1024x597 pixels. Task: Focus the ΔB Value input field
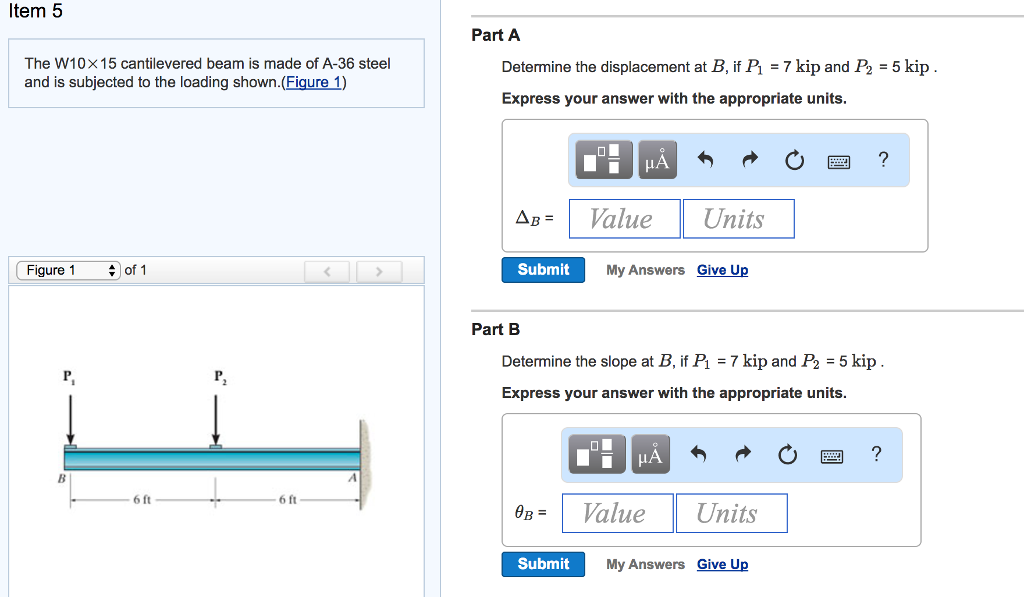[624, 219]
